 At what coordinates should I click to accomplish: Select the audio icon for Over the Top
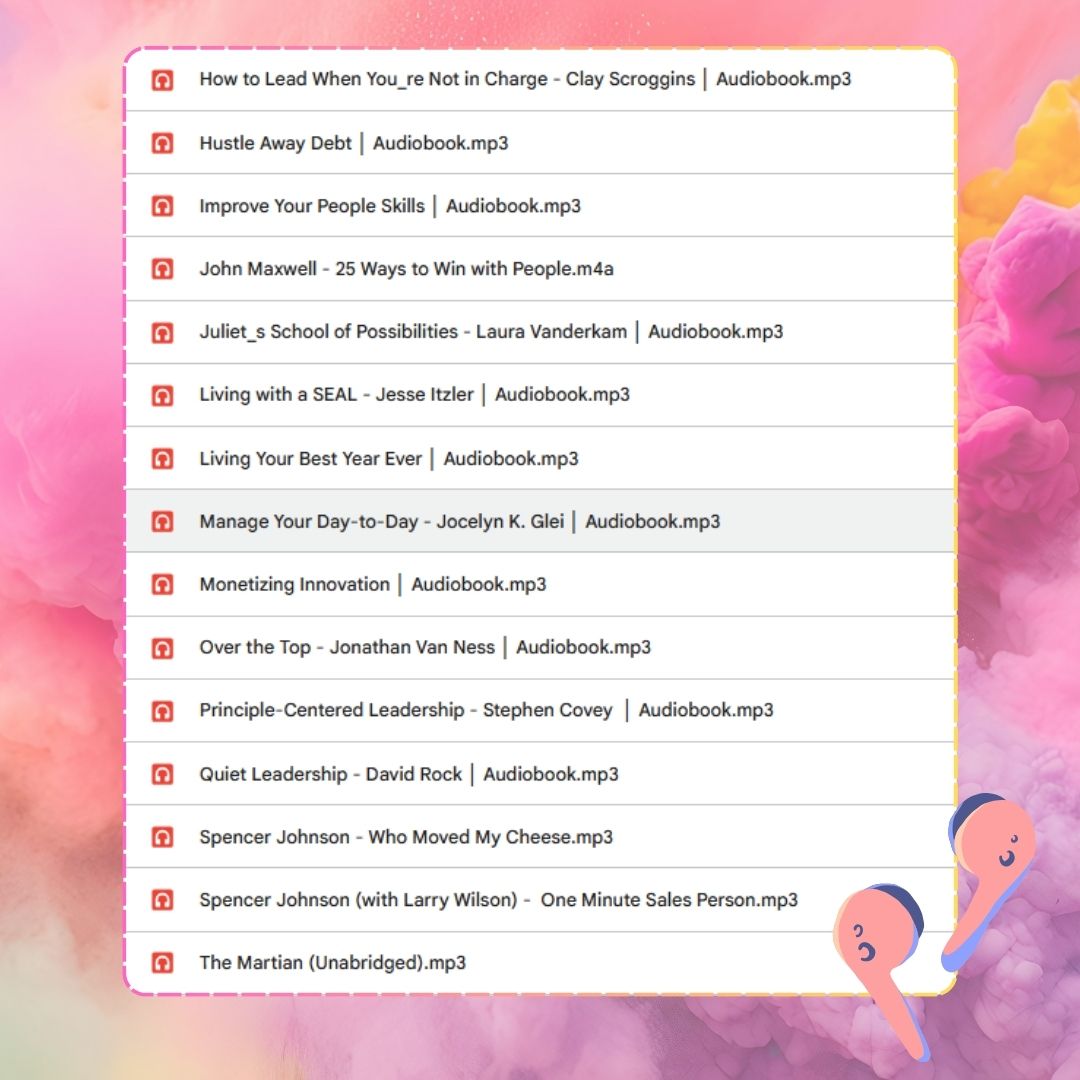[x=162, y=648]
